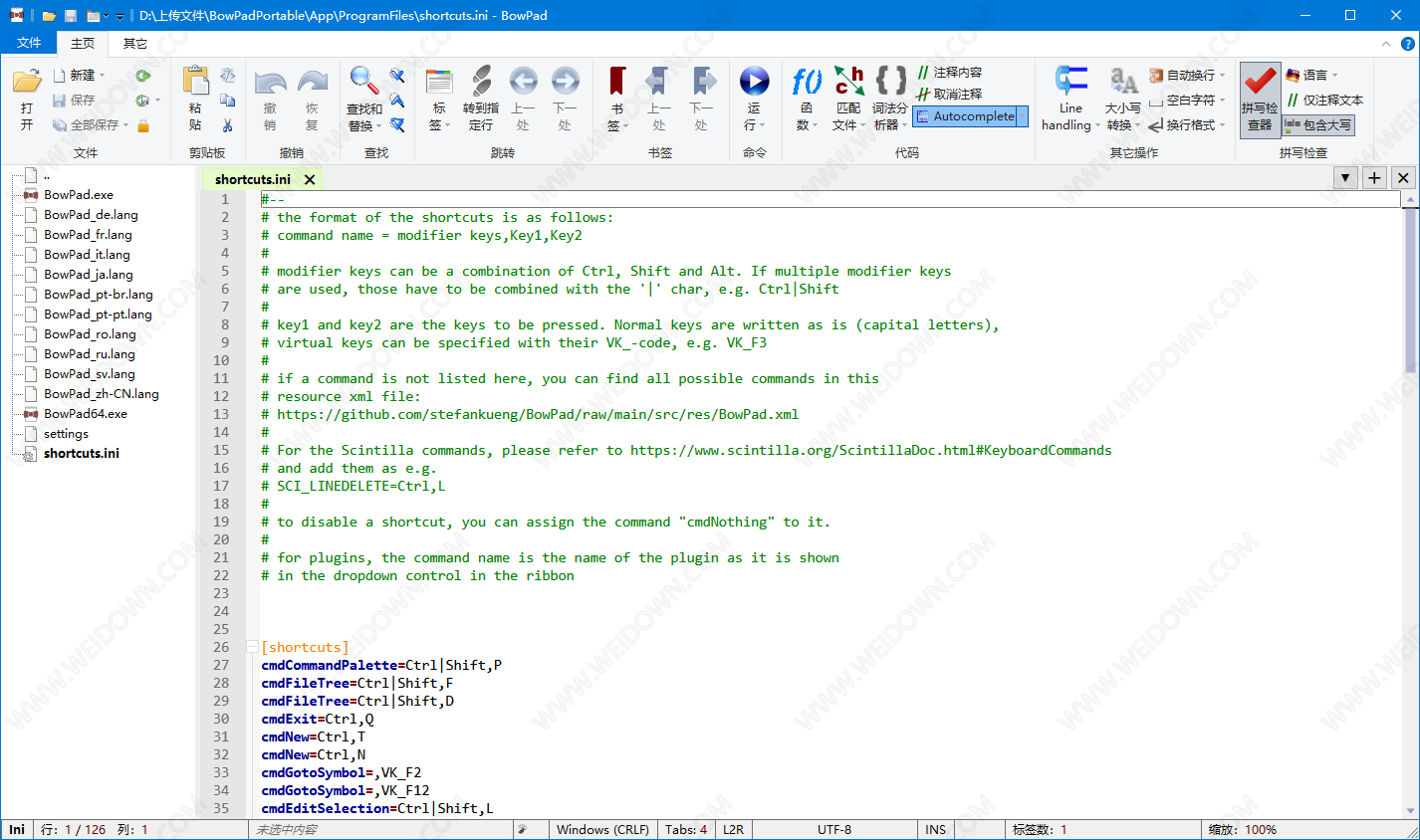Screen dimensions: 1420x840
Task: Click the 恢复 (Redo) arrow icon
Action: coord(313,83)
